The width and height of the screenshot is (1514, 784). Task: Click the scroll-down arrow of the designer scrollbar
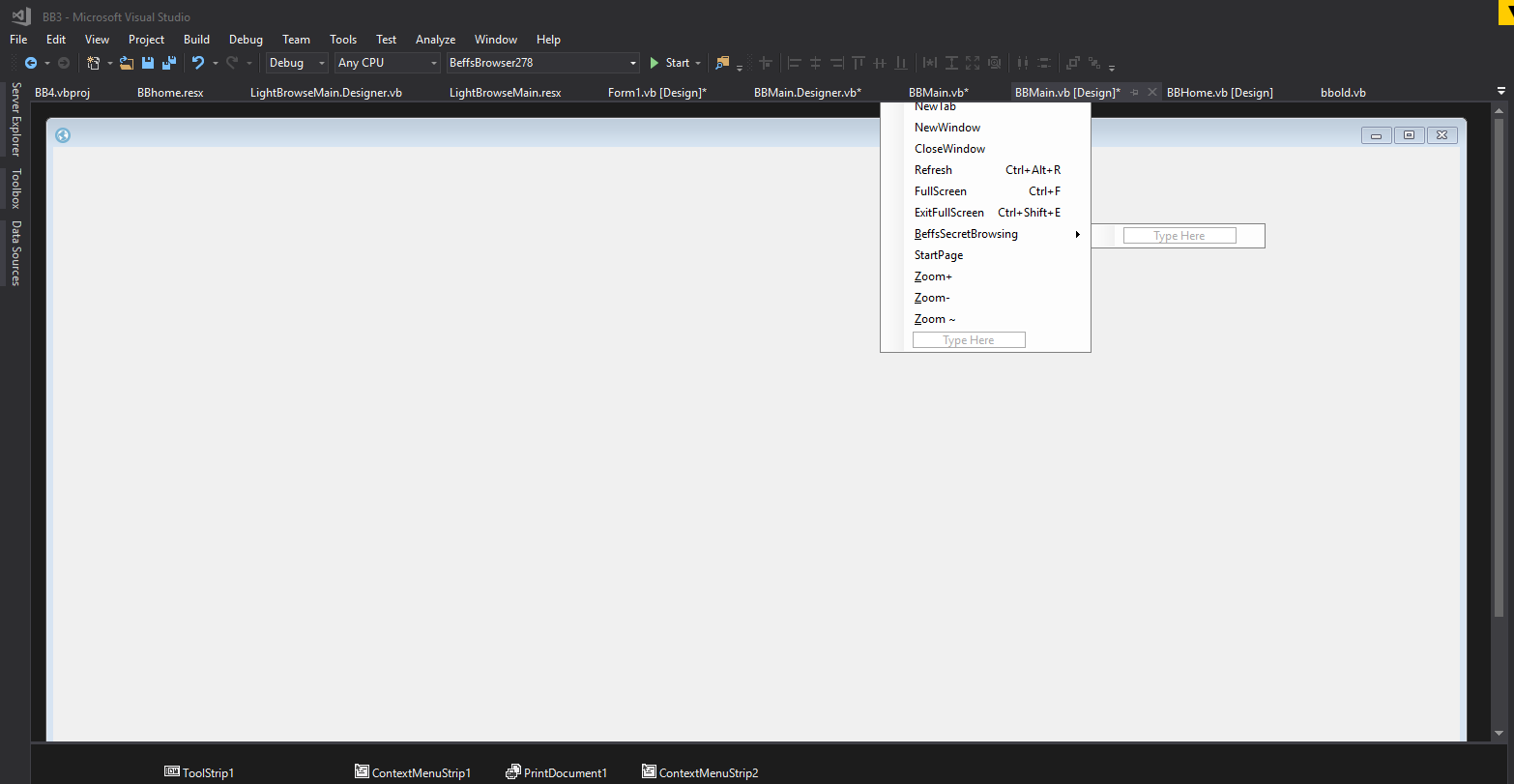(1499, 734)
